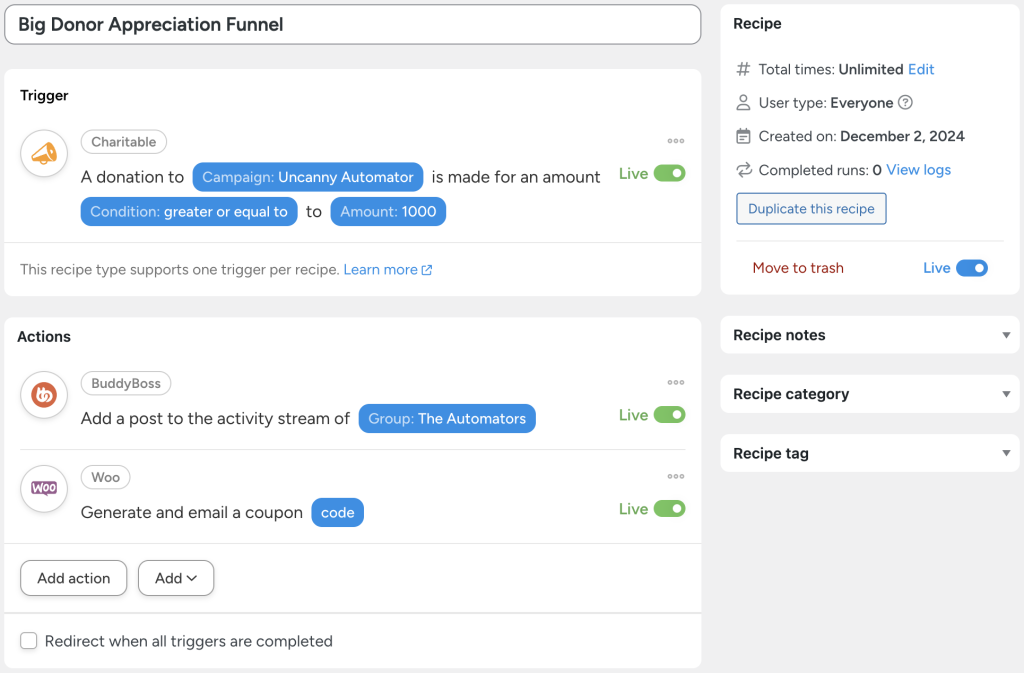
Task: Check Redirect when all triggers are completed
Action: click(29, 641)
